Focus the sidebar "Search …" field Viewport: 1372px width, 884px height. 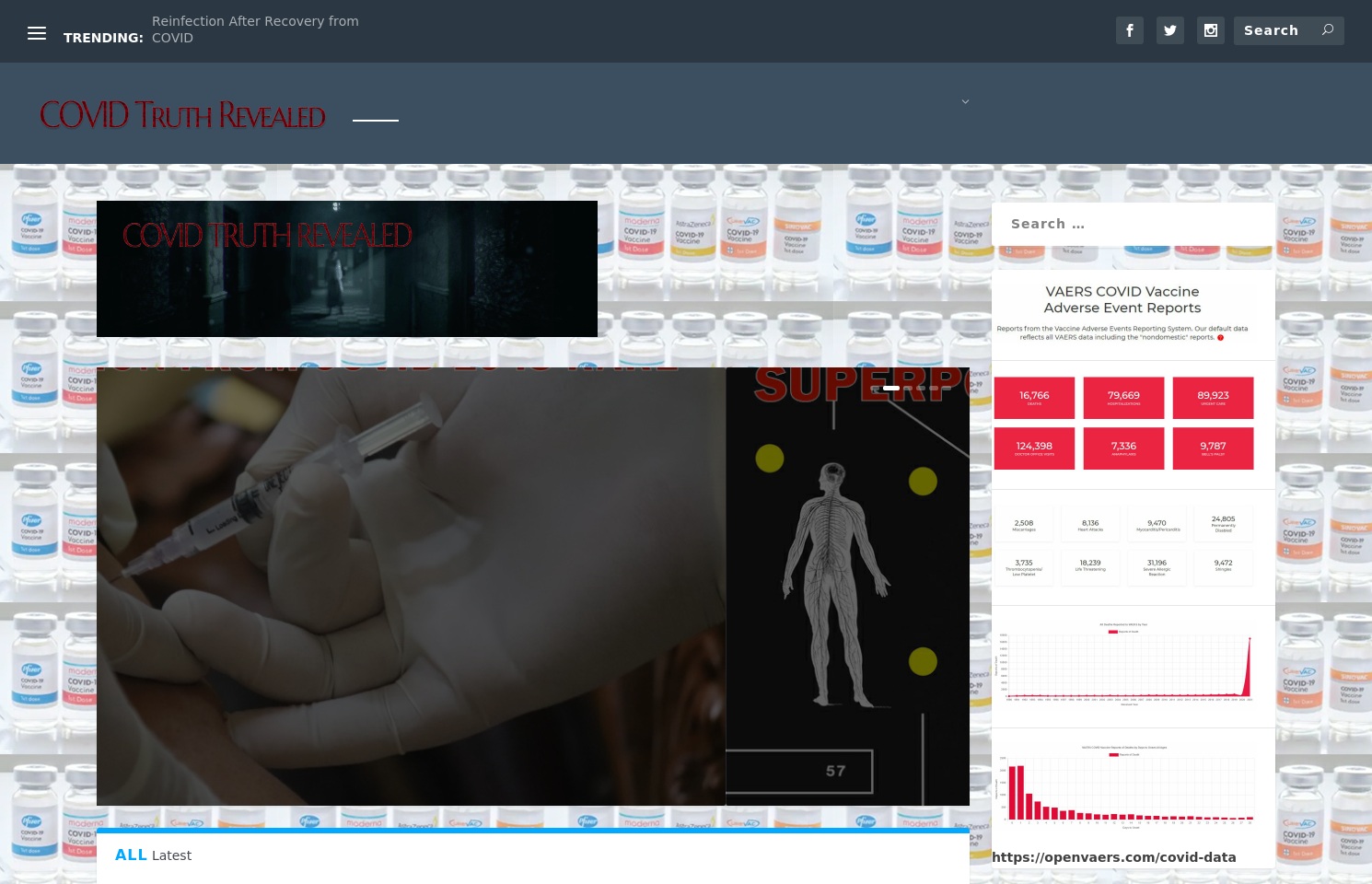click(x=1134, y=224)
